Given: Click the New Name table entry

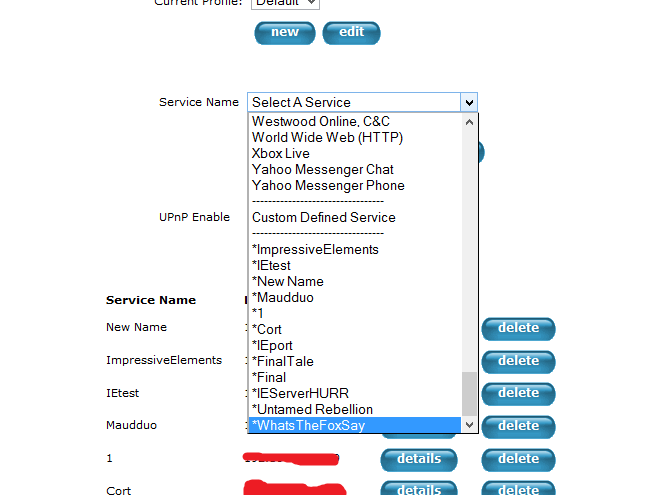Looking at the screenshot, I should point(137,327).
